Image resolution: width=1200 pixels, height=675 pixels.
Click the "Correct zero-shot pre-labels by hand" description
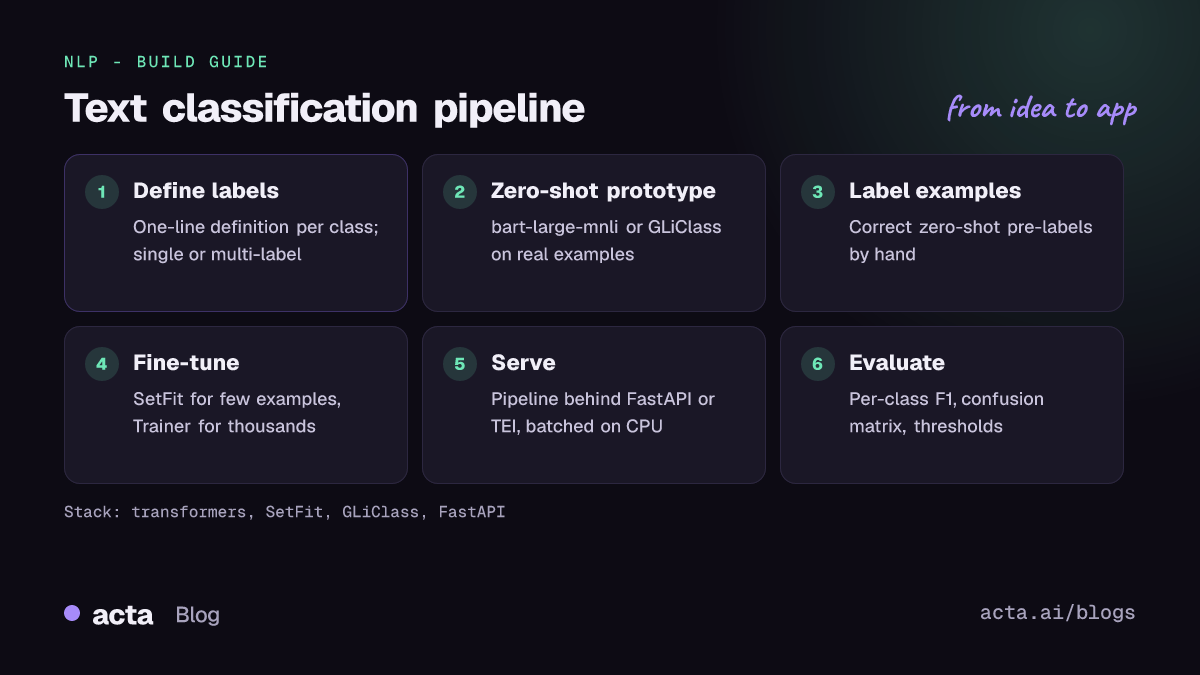(x=971, y=241)
